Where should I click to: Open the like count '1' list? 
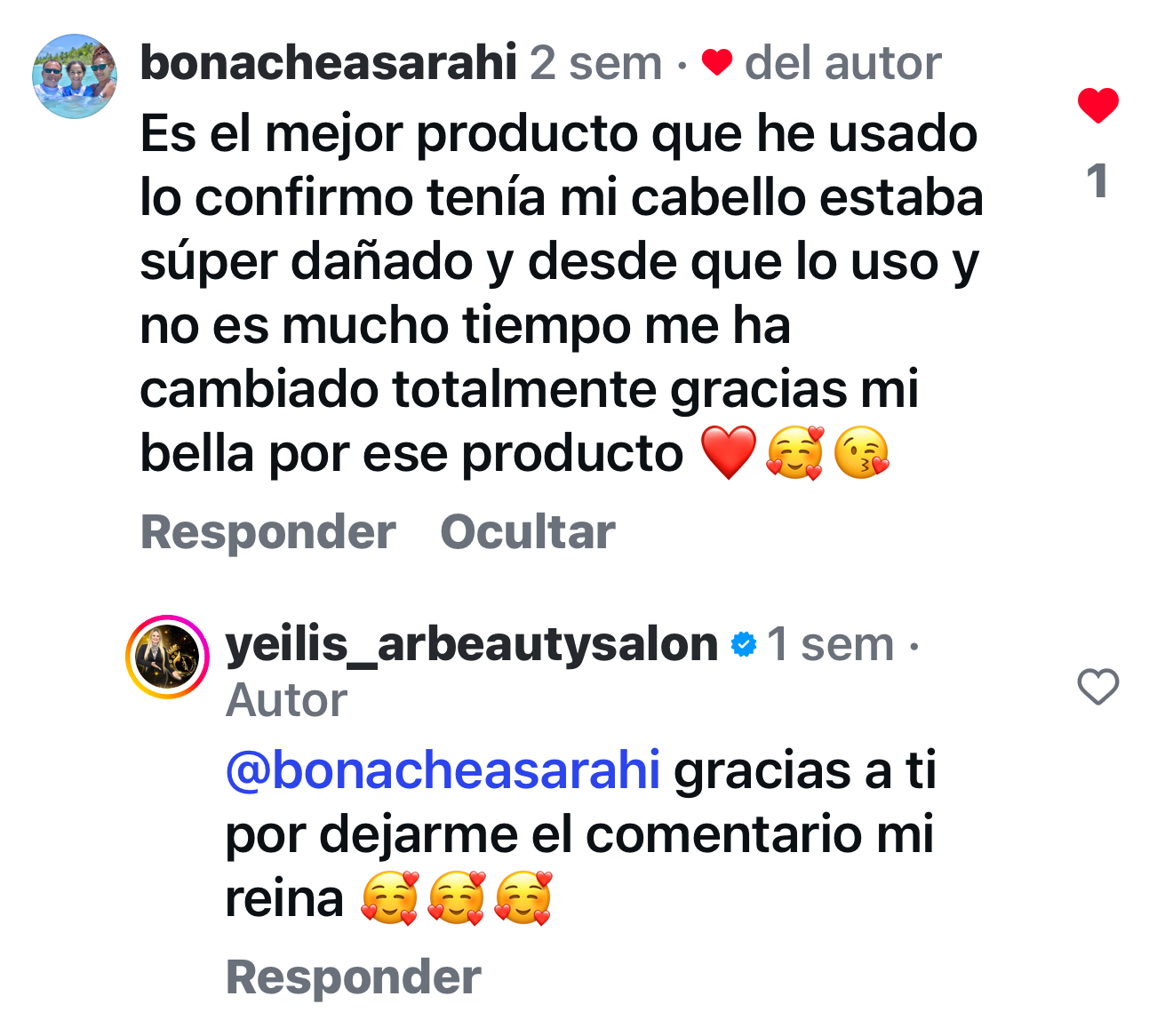click(1097, 181)
